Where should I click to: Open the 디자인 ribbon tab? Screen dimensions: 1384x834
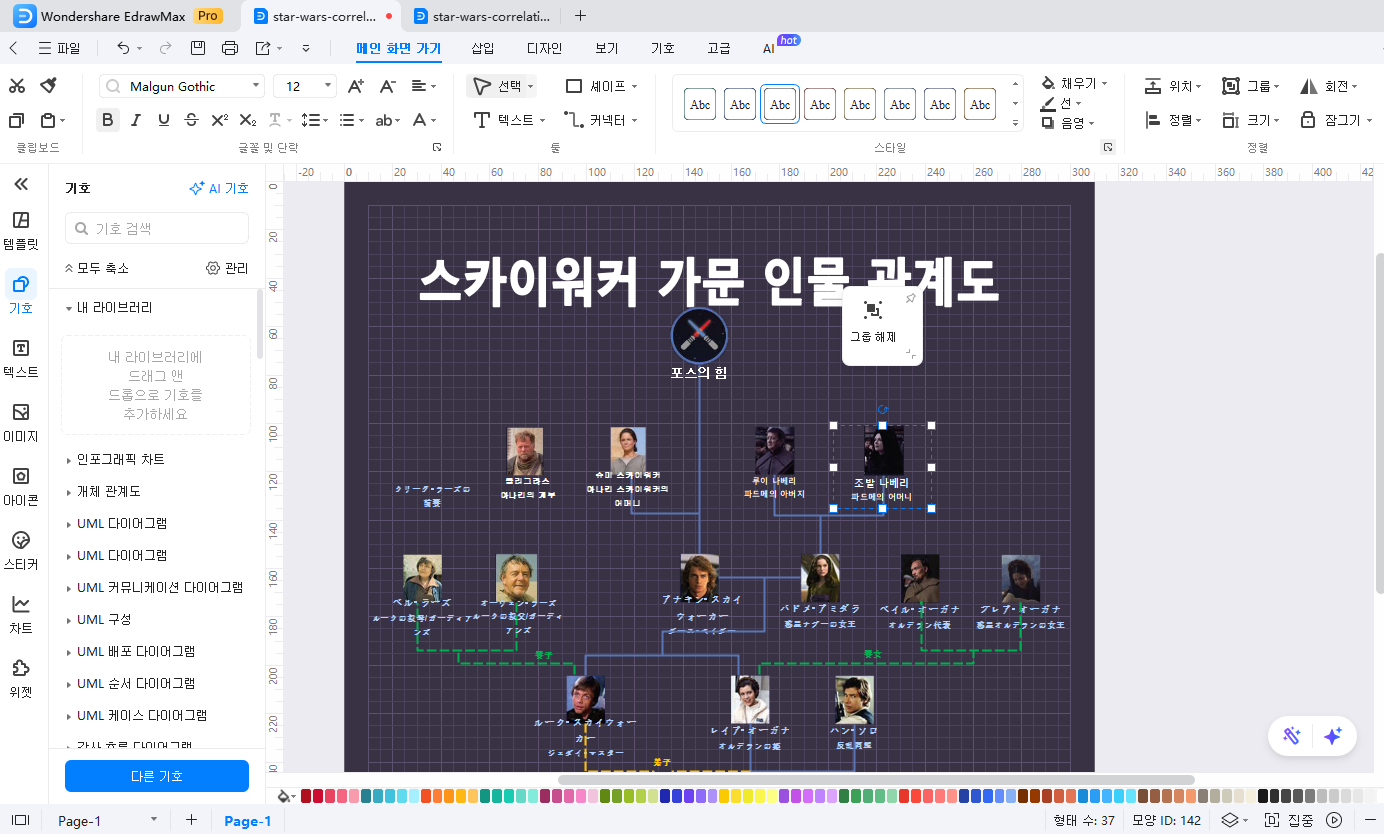(x=544, y=48)
